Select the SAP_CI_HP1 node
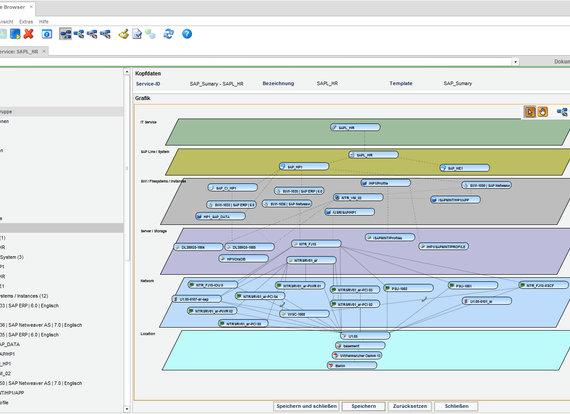Screen dimensions: 570x414 (x=233, y=188)
